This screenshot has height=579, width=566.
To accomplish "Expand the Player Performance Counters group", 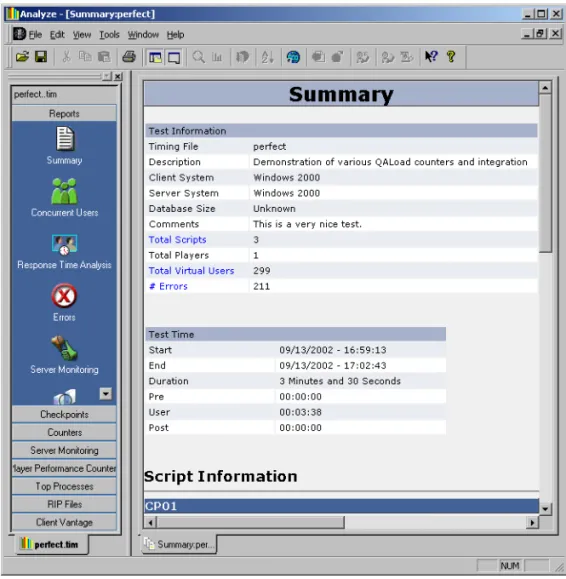I will tap(64, 468).
